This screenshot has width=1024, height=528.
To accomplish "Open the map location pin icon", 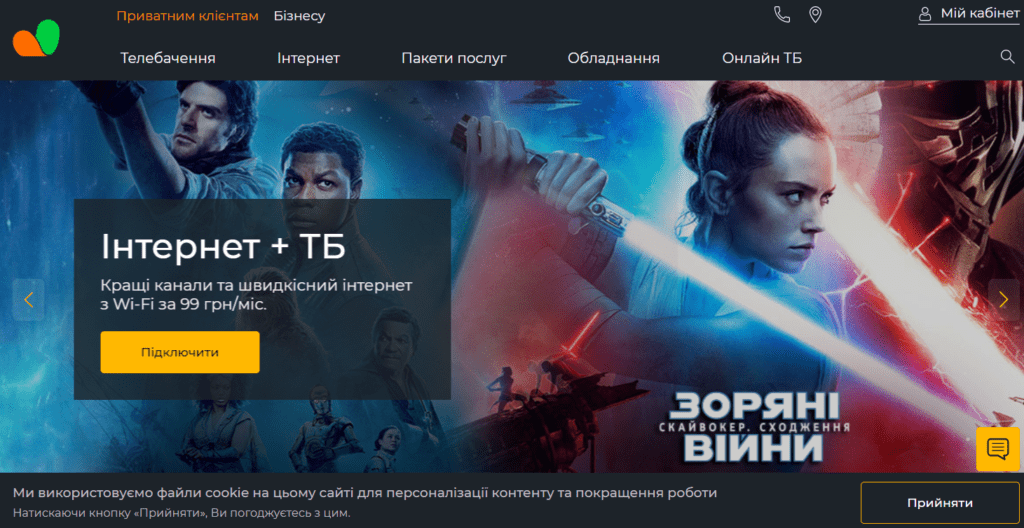I will click(815, 14).
